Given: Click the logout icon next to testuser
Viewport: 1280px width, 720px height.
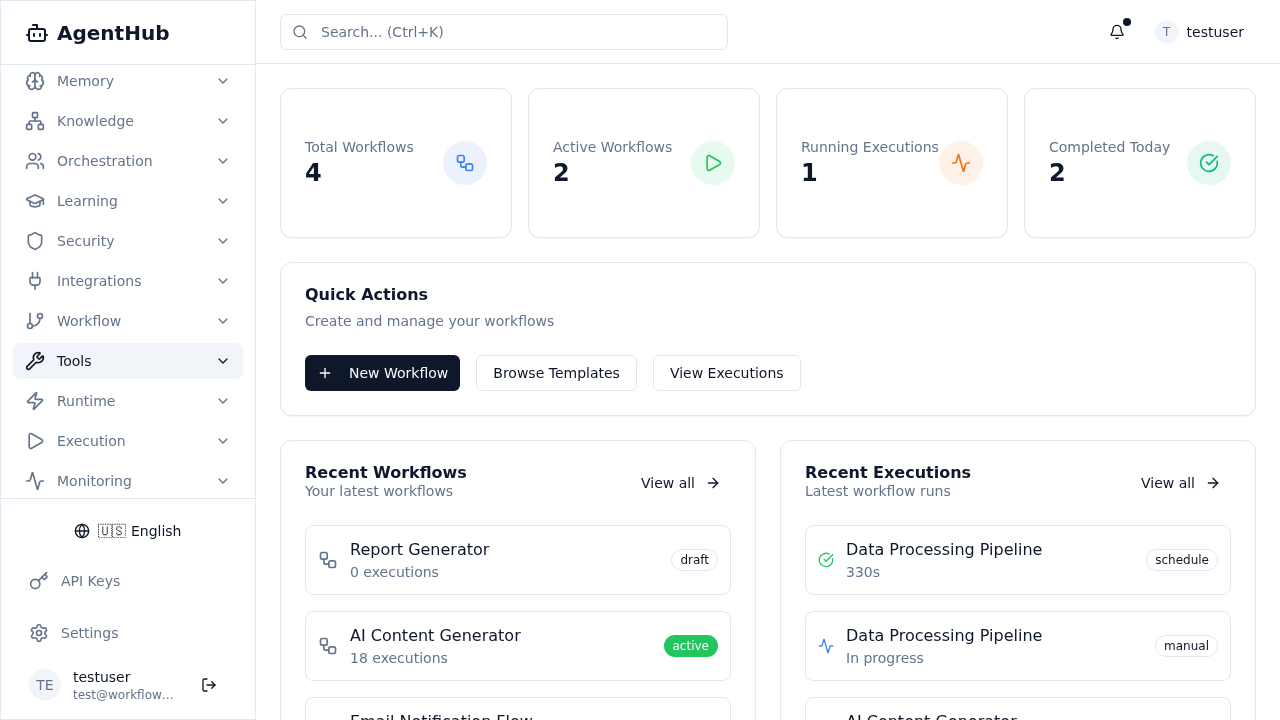Looking at the screenshot, I should click(208, 685).
